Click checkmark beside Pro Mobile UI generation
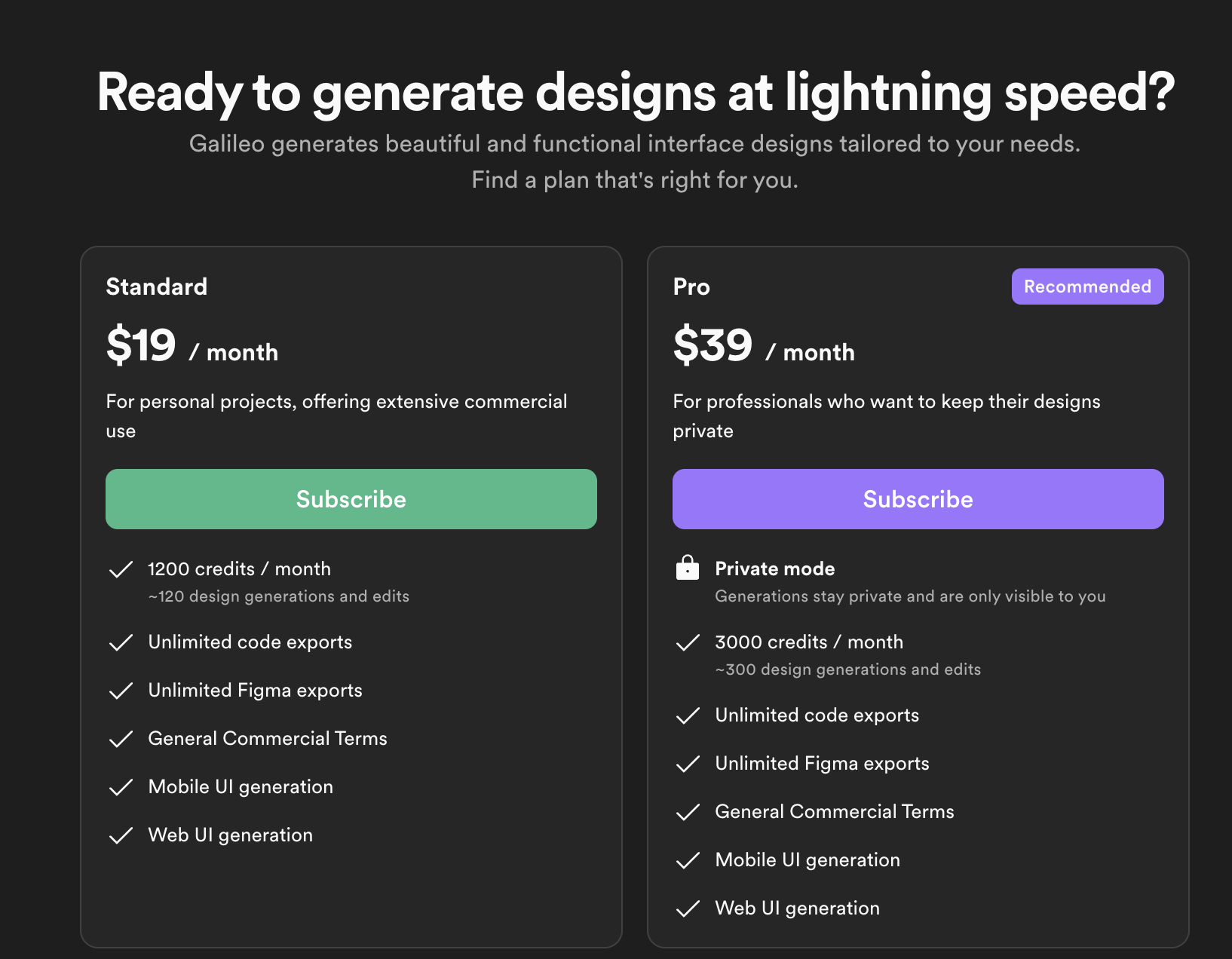This screenshot has width=1232, height=959. [x=688, y=860]
